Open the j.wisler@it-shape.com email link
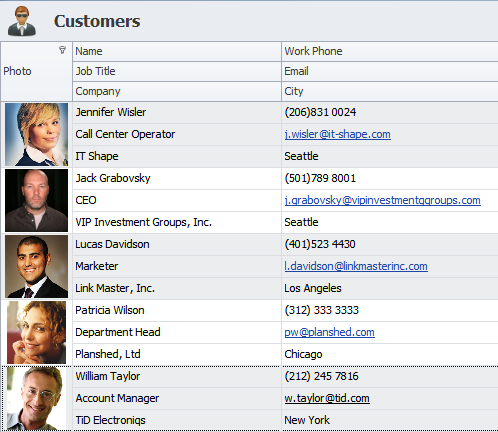498x432 pixels. click(337, 134)
